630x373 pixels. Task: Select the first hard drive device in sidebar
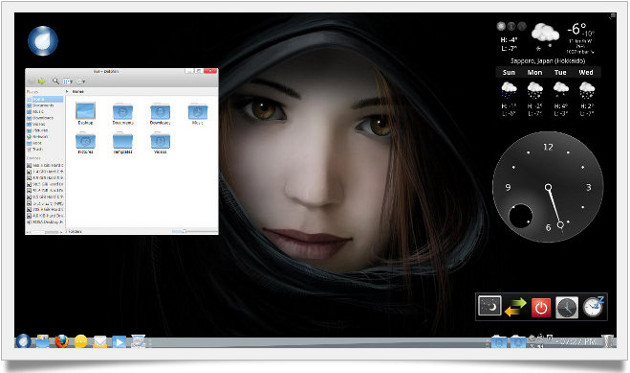tap(45, 165)
